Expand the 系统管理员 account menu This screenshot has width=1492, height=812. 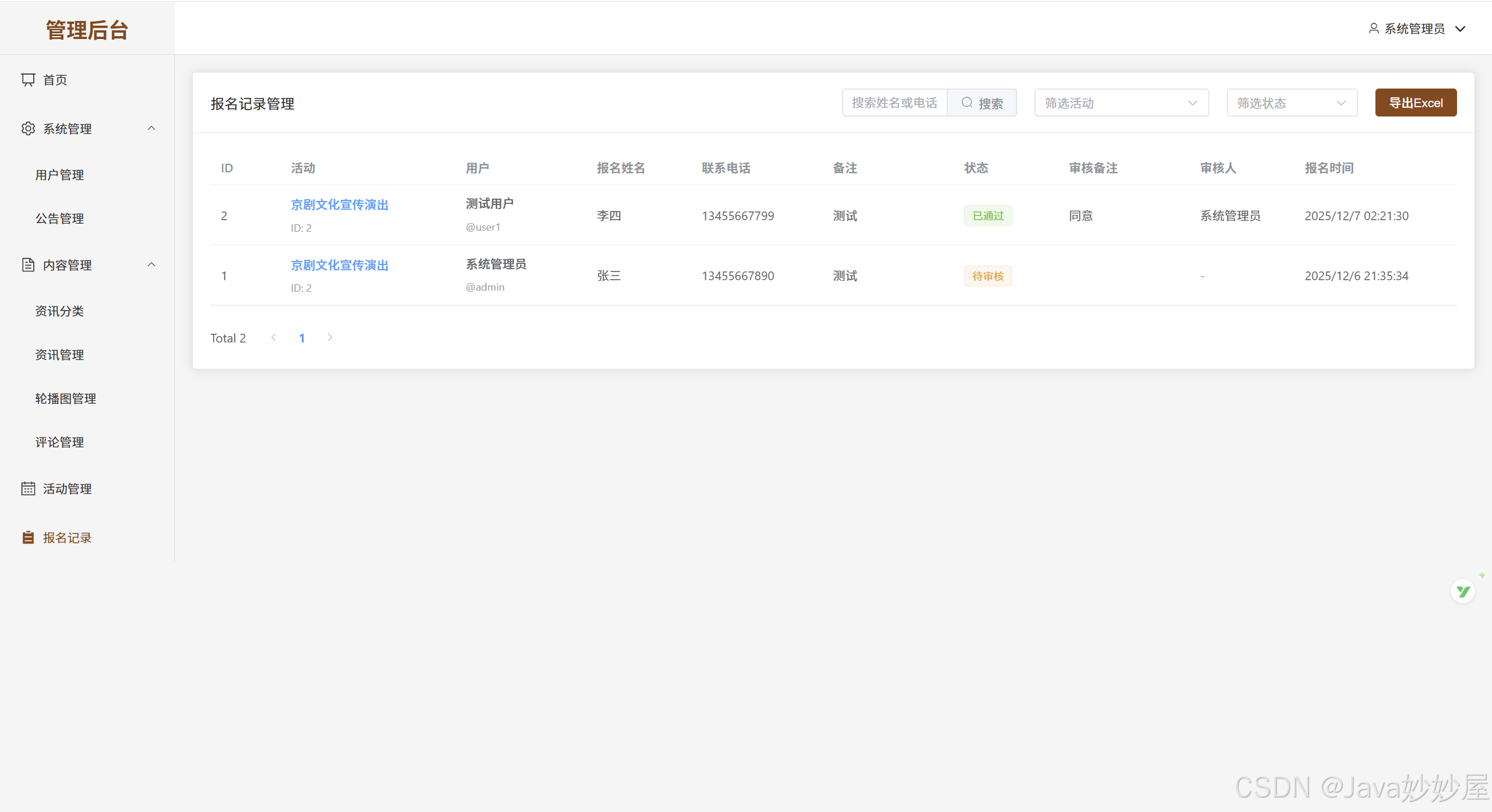1460,29
